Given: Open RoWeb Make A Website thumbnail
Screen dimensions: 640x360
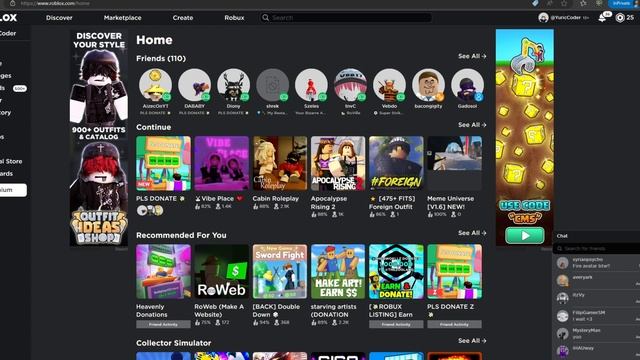Looking at the screenshot, I should coord(222,271).
